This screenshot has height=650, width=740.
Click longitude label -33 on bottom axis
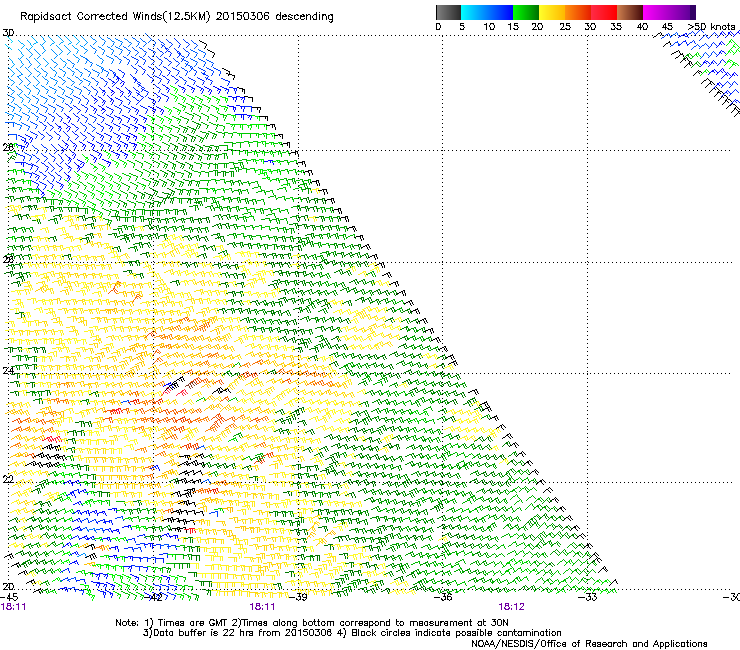click(588, 597)
